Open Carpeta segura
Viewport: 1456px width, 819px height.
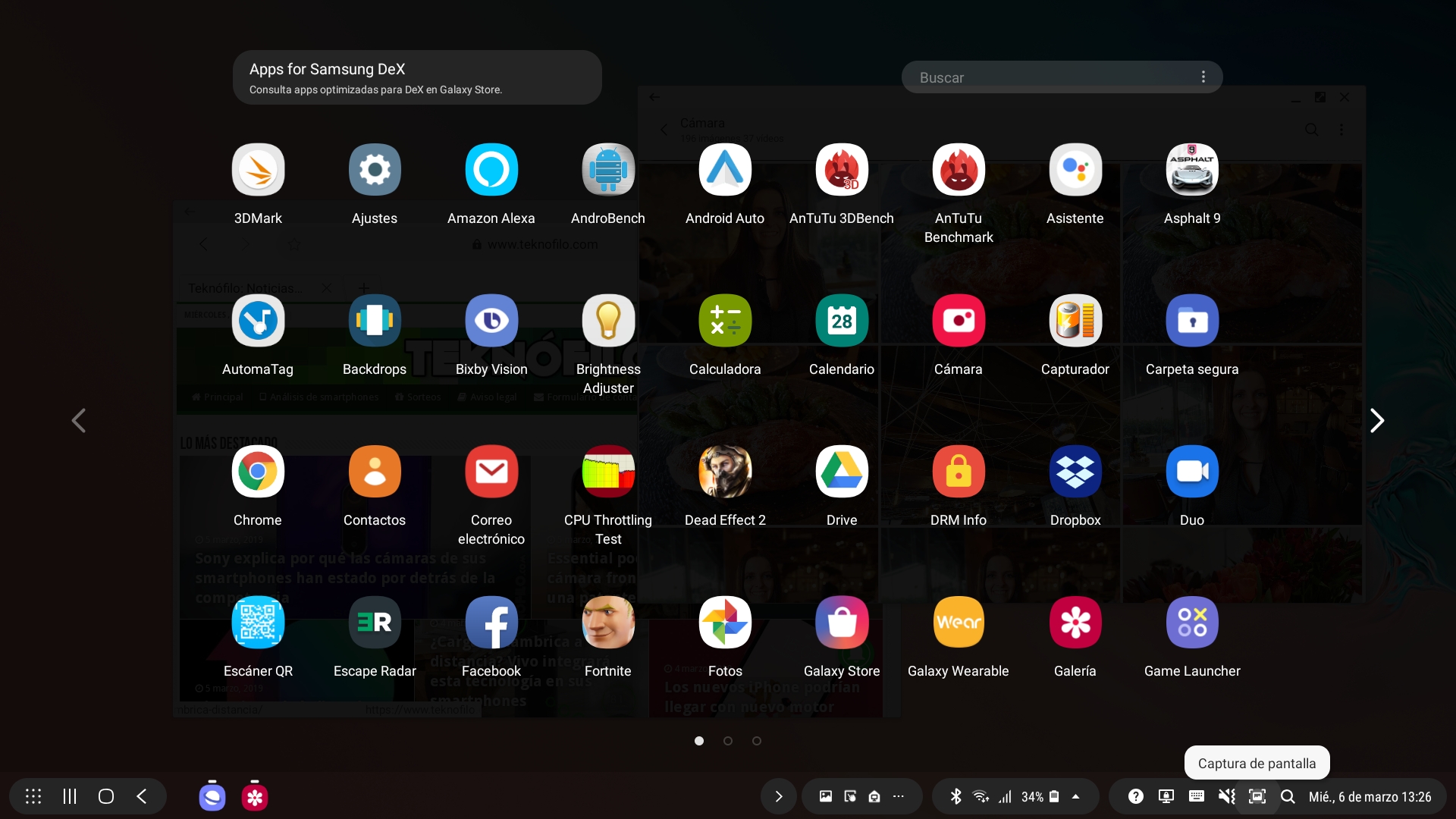(1192, 321)
